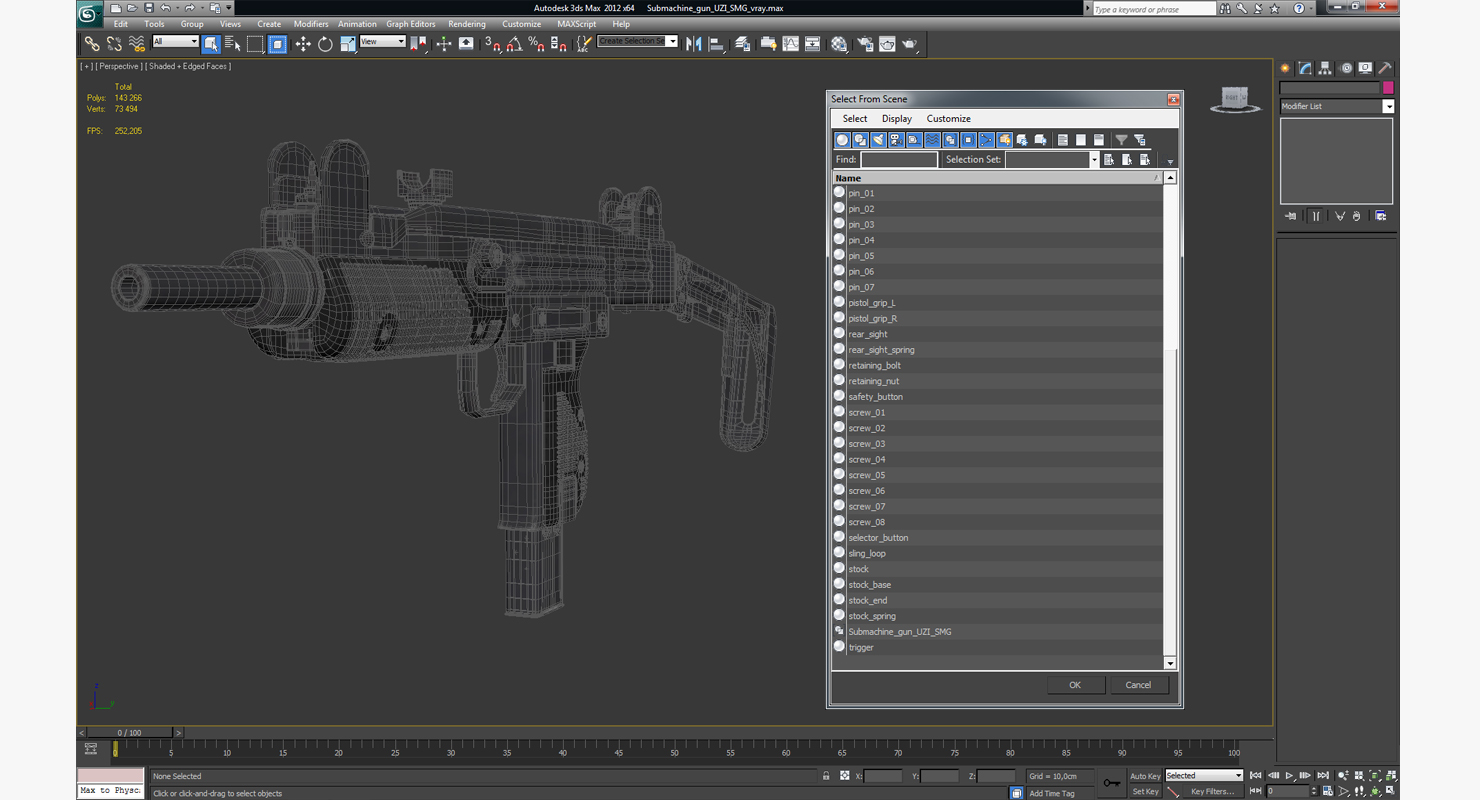Toggle Display Space Warps filter
This screenshot has height=800, width=1480.
[932, 140]
